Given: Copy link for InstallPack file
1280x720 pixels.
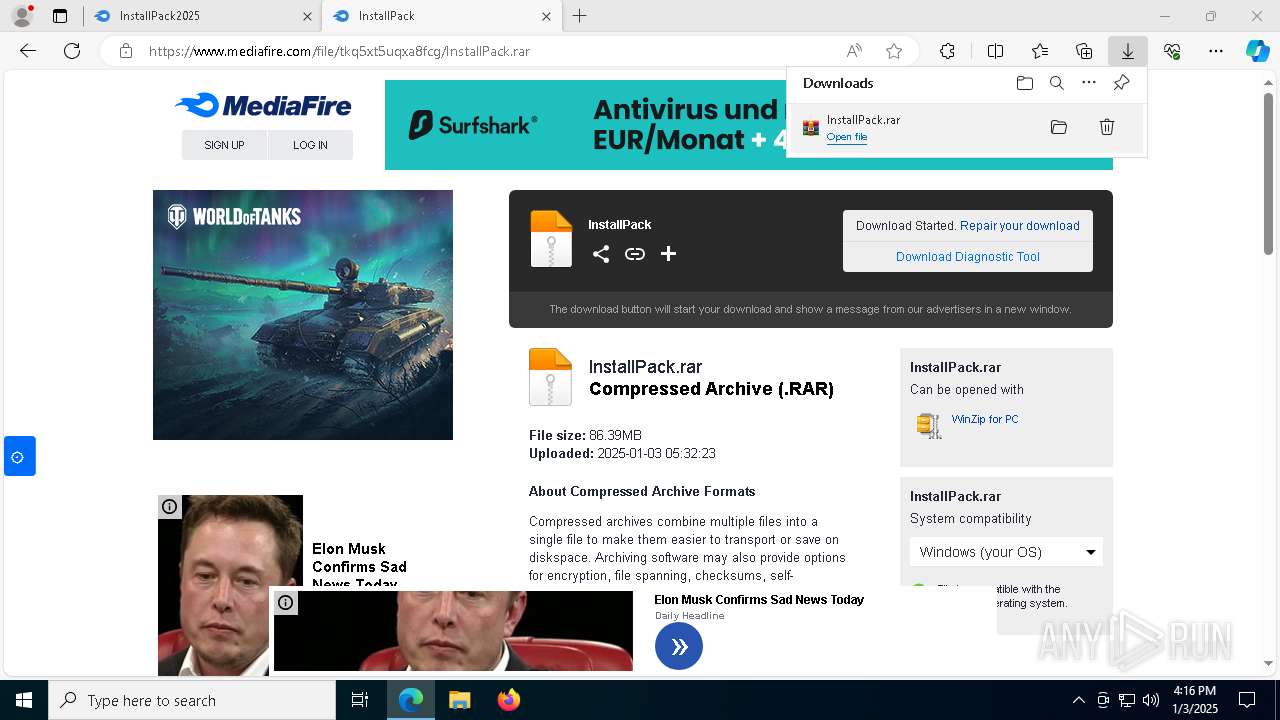Looking at the screenshot, I should click(635, 254).
